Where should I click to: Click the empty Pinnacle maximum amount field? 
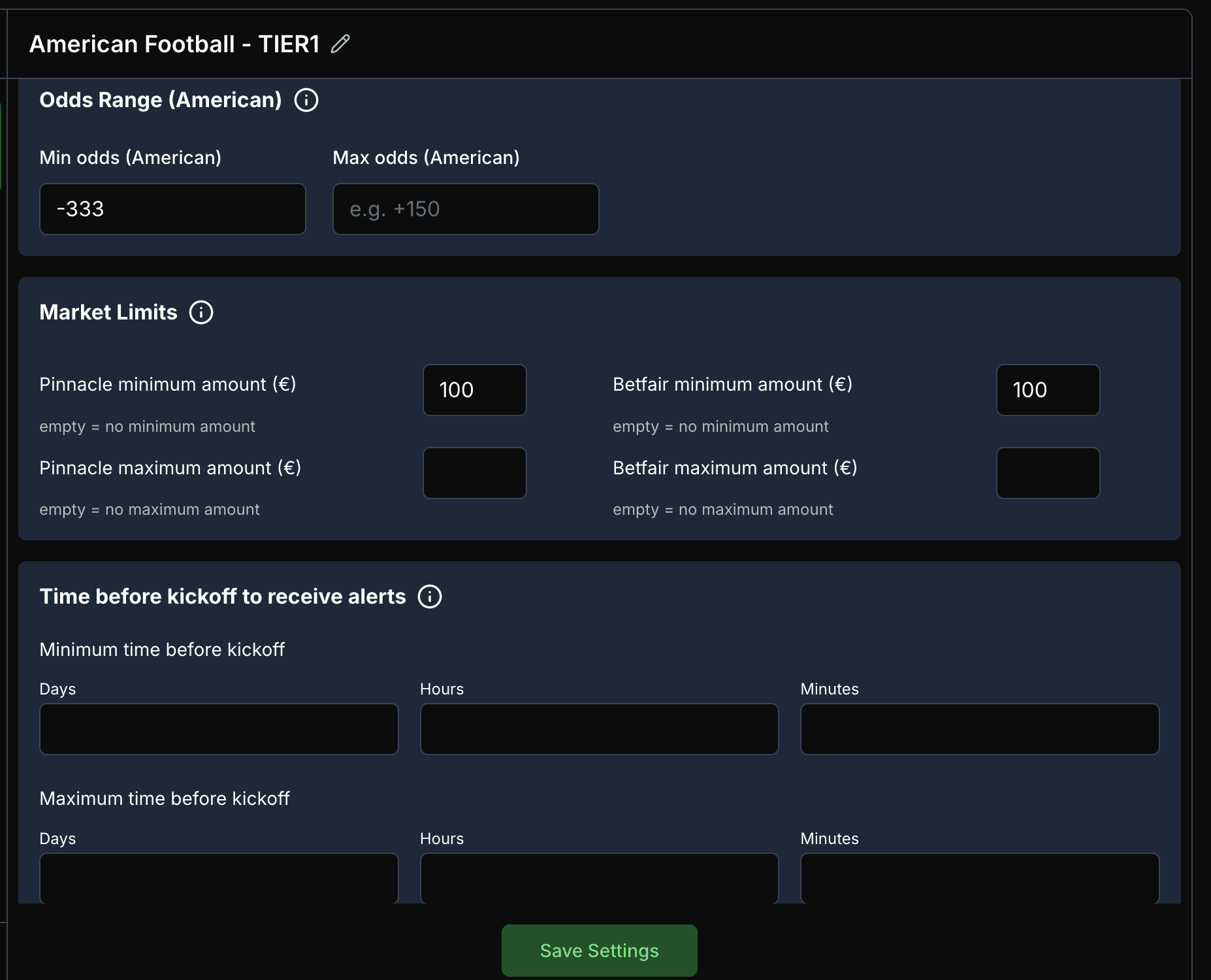474,473
